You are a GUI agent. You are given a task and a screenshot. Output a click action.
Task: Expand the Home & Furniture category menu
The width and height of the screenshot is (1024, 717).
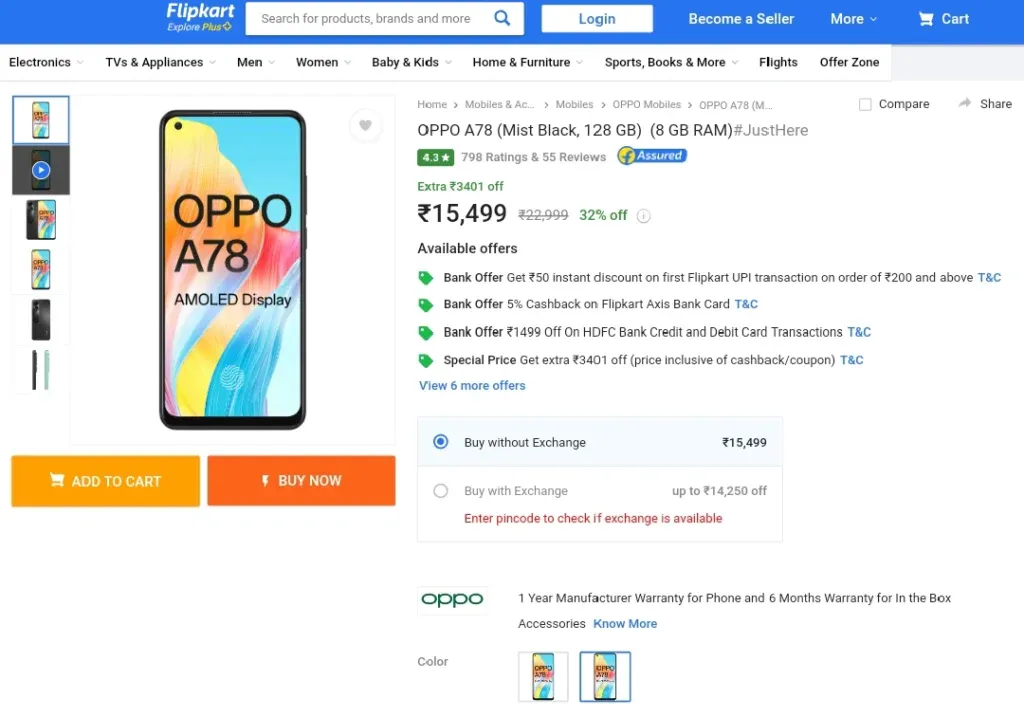[x=528, y=62]
